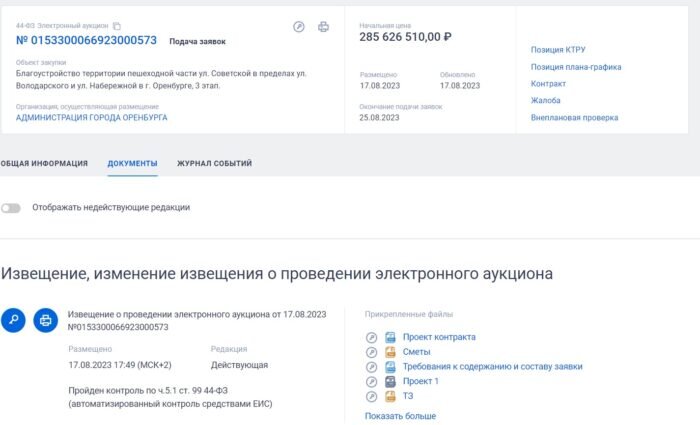Expand file list with Показать больше
700x425 pixels.
point(400,416)
